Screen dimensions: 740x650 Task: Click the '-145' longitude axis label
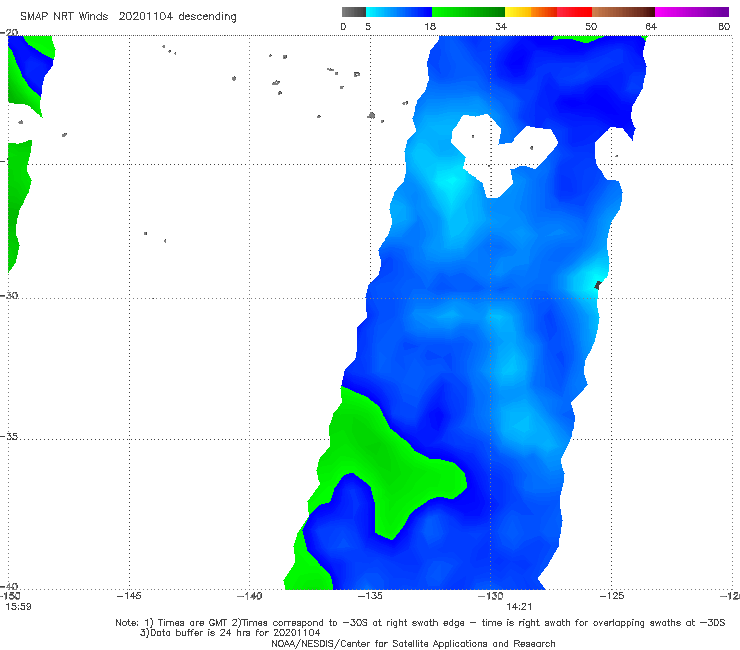point(129,596)
